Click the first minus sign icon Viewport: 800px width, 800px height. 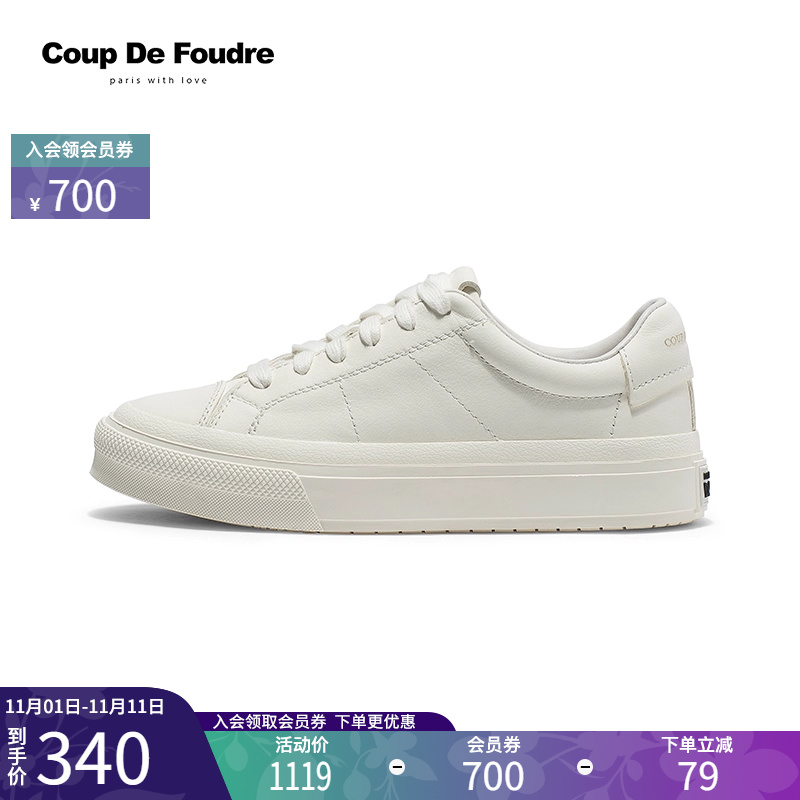click(397, 767)
